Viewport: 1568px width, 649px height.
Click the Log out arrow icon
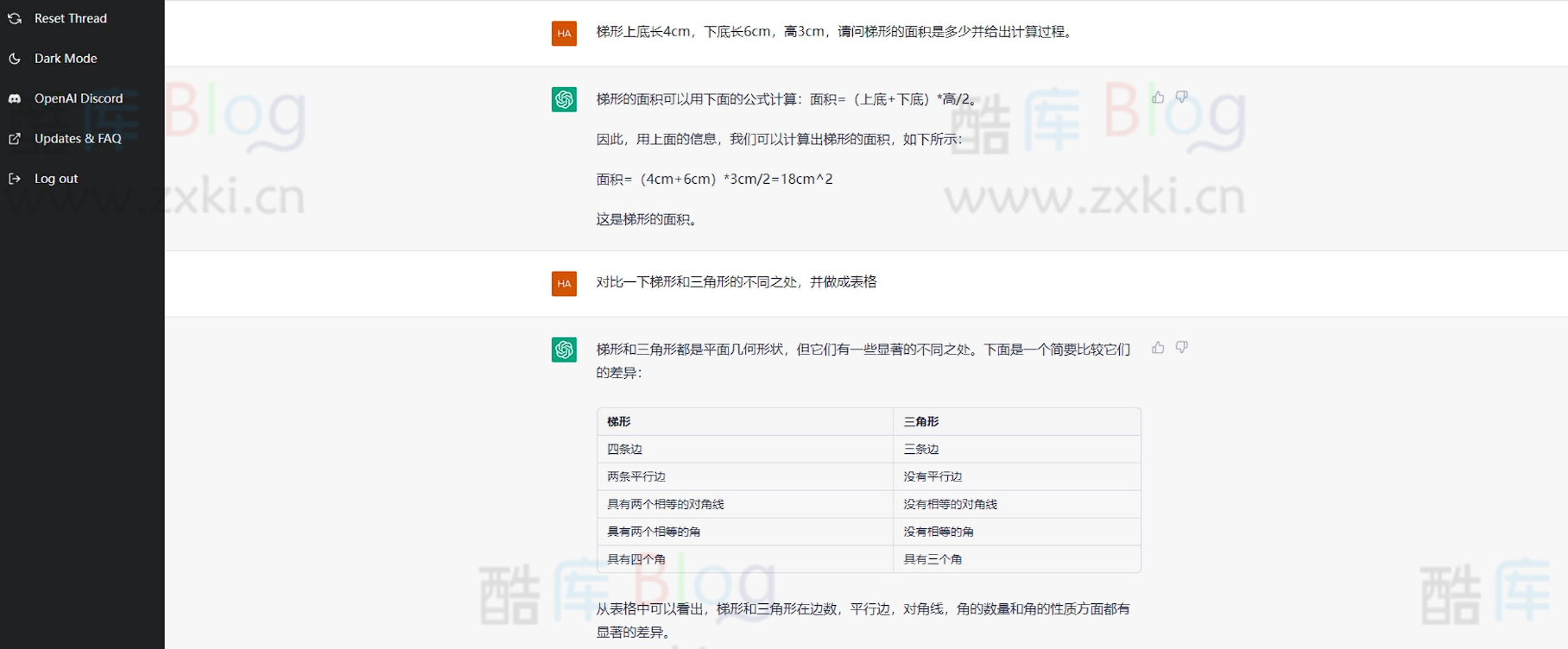[x=15, y=179]
